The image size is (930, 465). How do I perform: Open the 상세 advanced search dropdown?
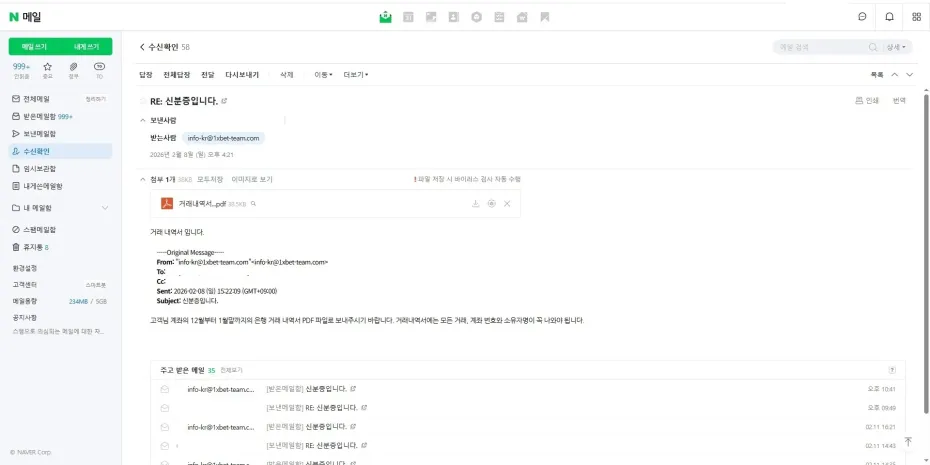point(897,47)
